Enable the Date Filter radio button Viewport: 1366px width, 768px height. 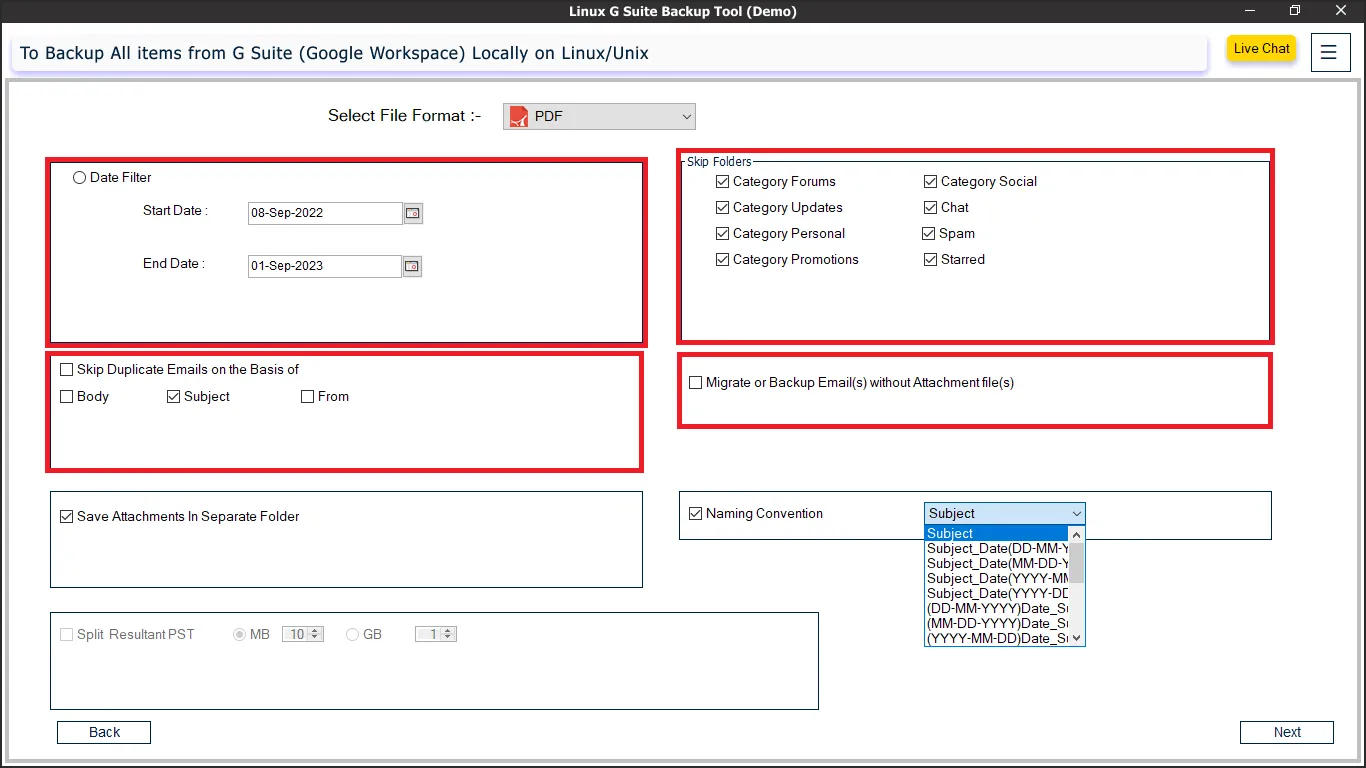click(80, 178)
